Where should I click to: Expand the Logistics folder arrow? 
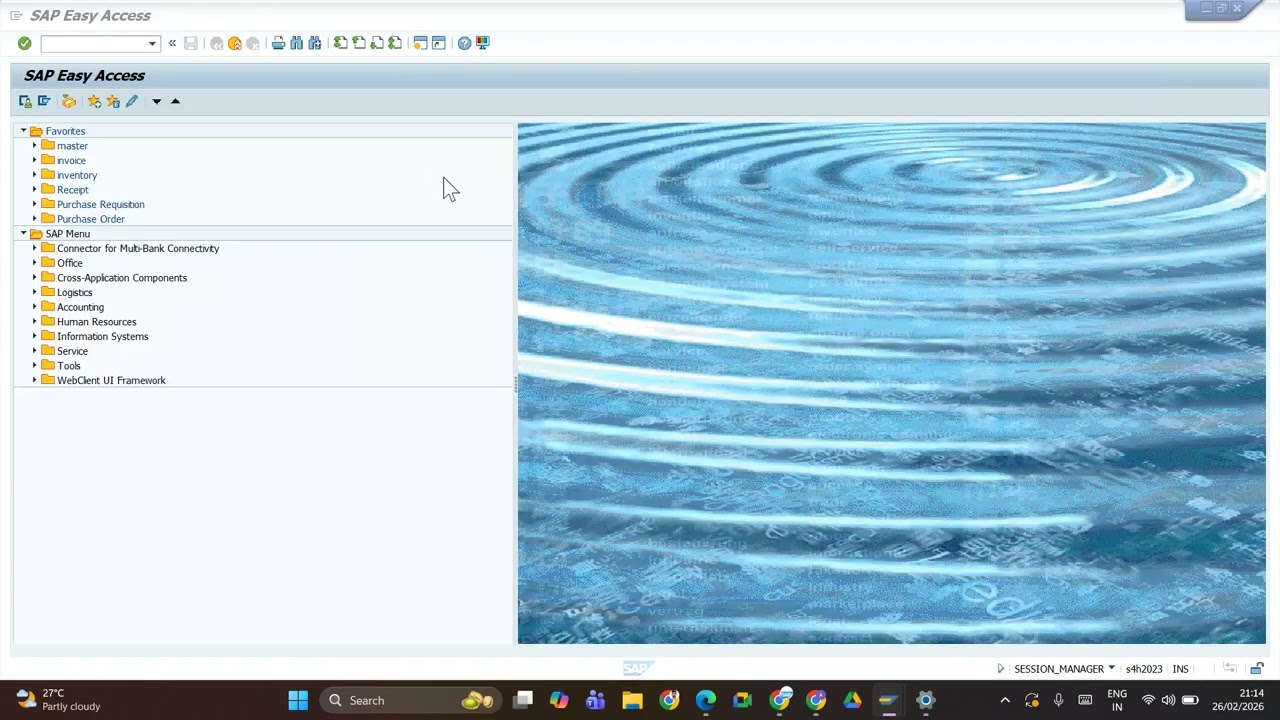click(x=34, y=292)
